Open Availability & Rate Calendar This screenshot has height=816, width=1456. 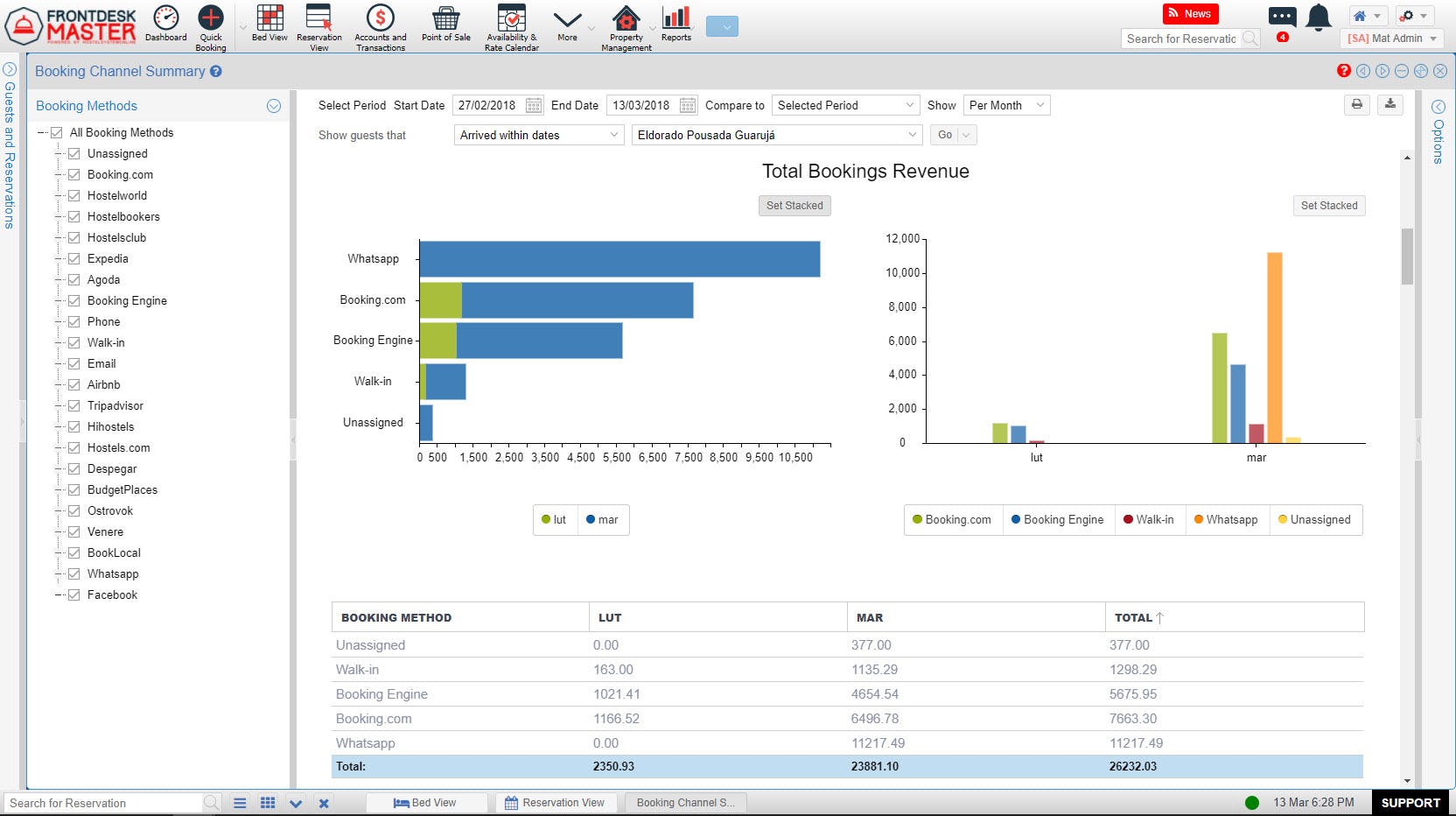click(511, 18)
